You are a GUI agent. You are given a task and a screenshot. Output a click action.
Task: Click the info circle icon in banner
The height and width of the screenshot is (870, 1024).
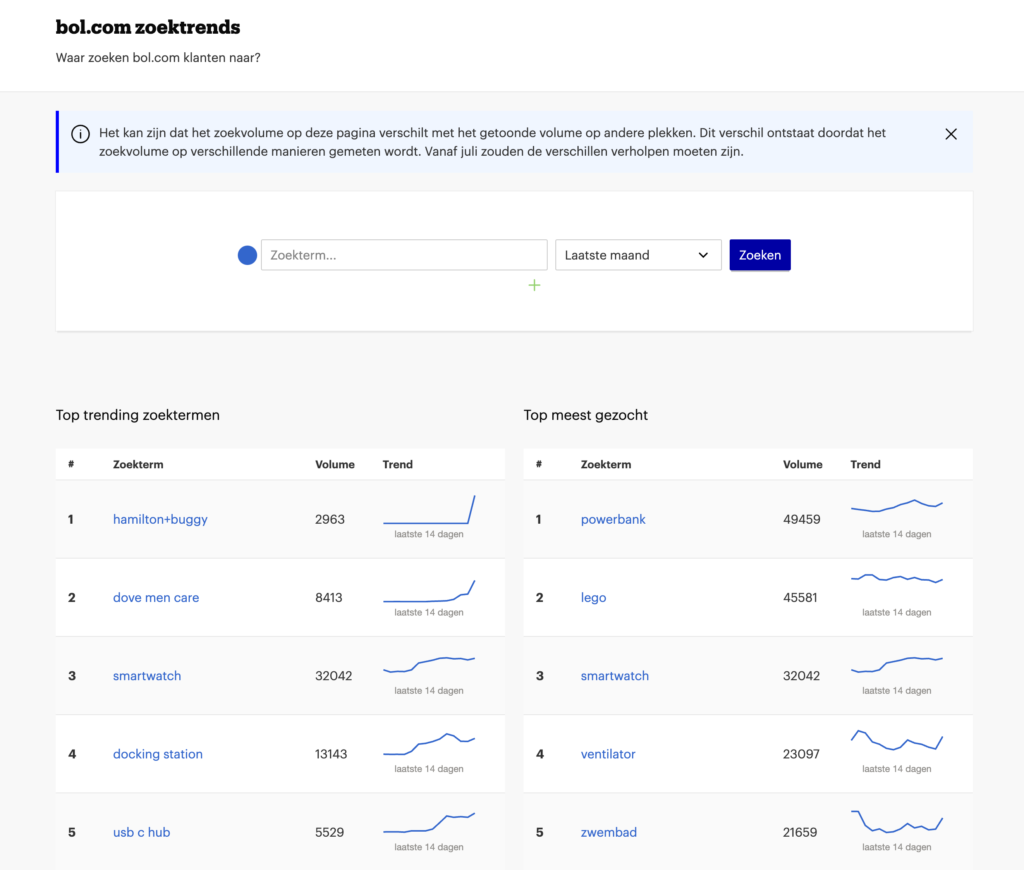coord(80,134)
